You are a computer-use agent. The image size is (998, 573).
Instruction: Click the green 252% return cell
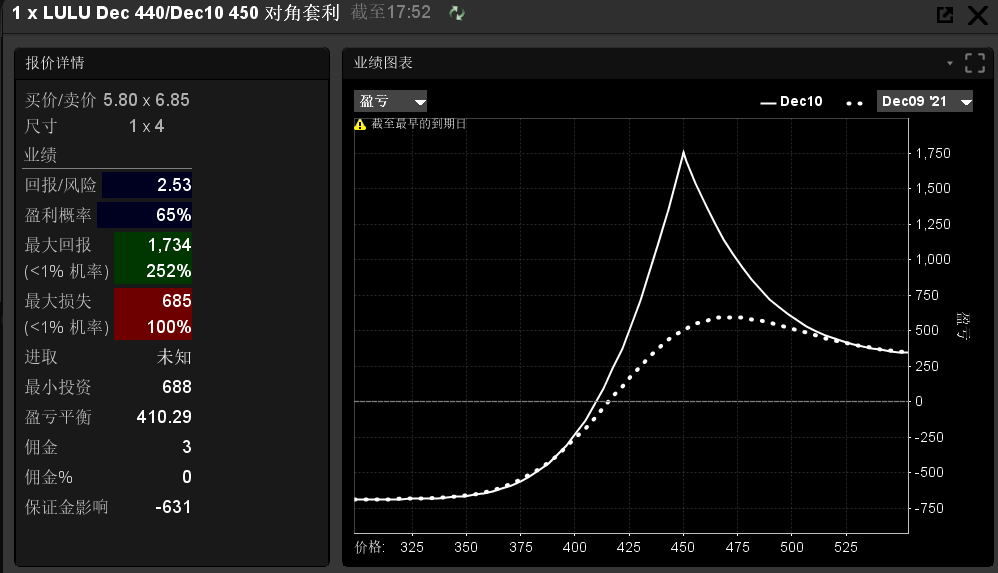tap(169, 271)
